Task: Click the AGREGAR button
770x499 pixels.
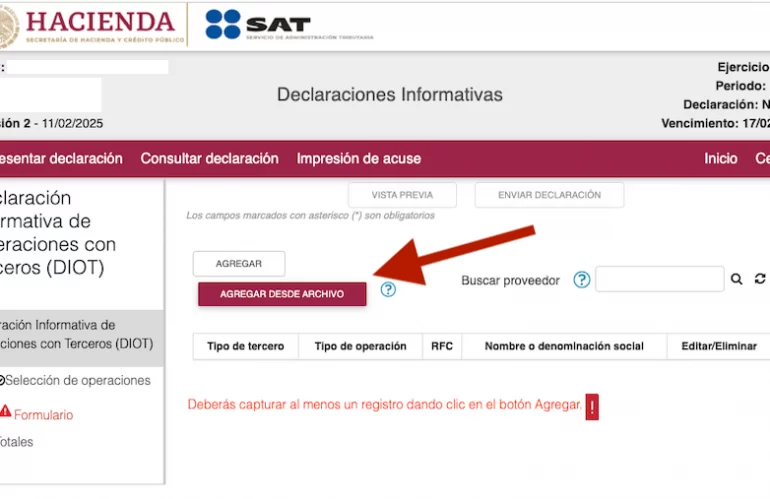Action: coord(239,264)
